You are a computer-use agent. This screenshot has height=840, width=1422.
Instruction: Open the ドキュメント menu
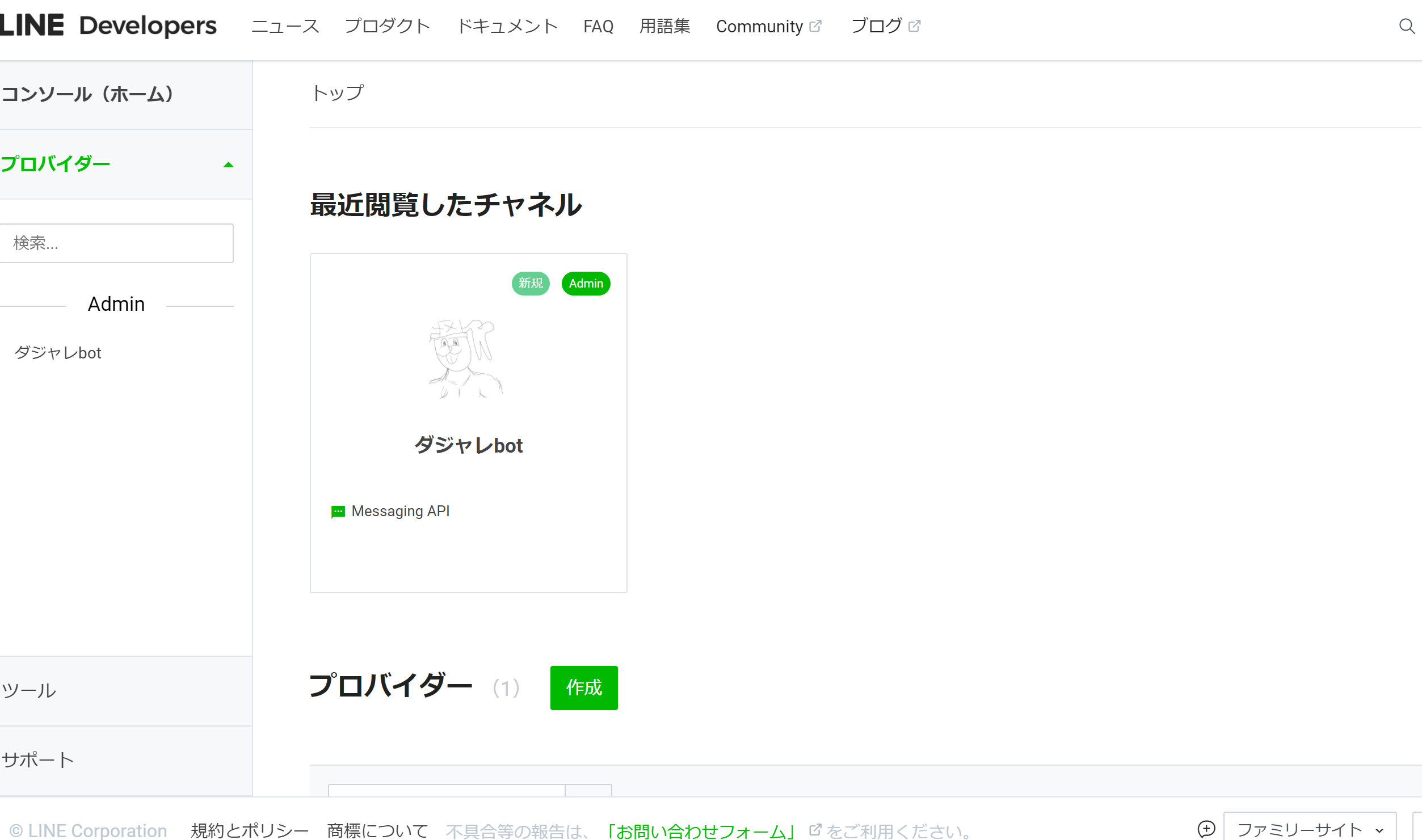click(507, 26)
